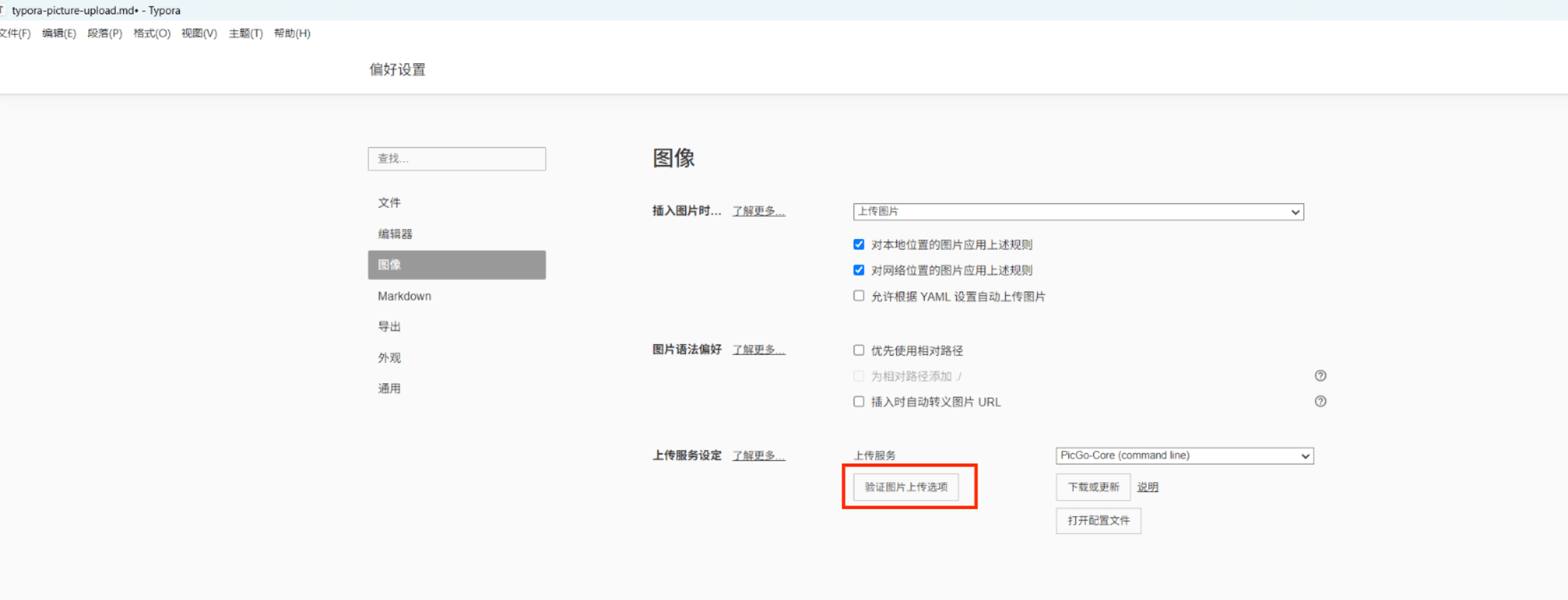Screen dimensions: 1568x600
Task: Click help icon beside auto-escape image URL option
Action: click(x=1320, y=402)
